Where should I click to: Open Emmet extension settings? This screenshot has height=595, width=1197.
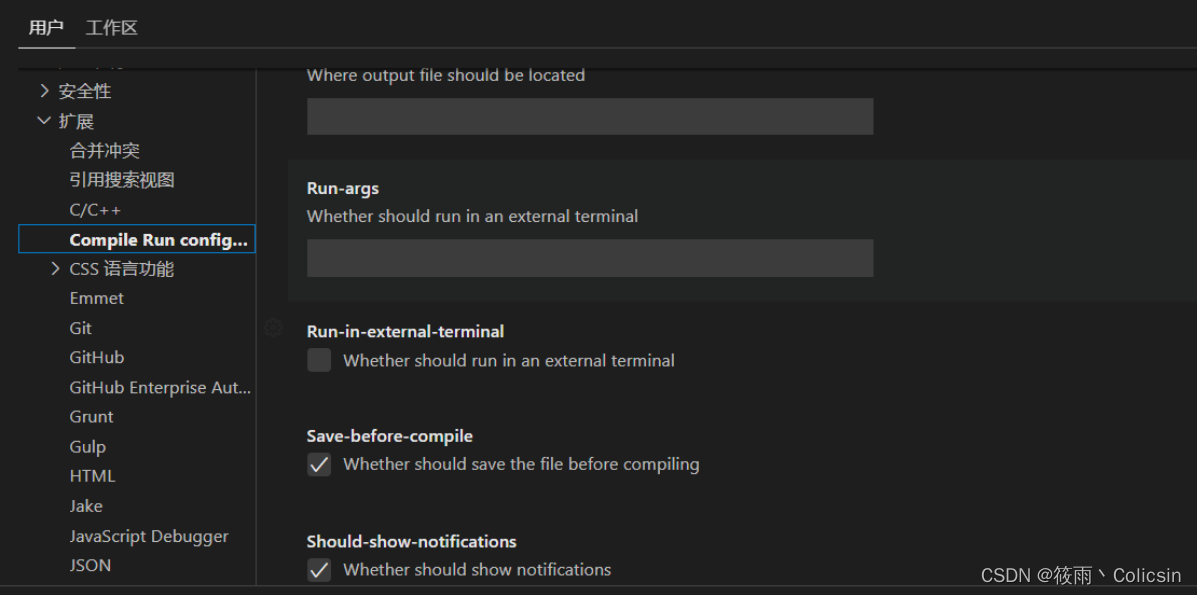tap(97, 298)
